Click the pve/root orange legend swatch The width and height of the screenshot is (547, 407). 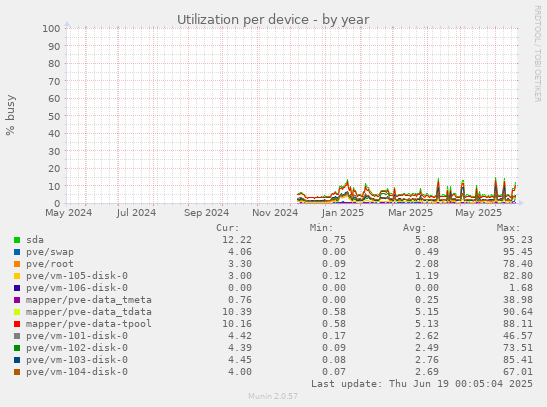17,264
